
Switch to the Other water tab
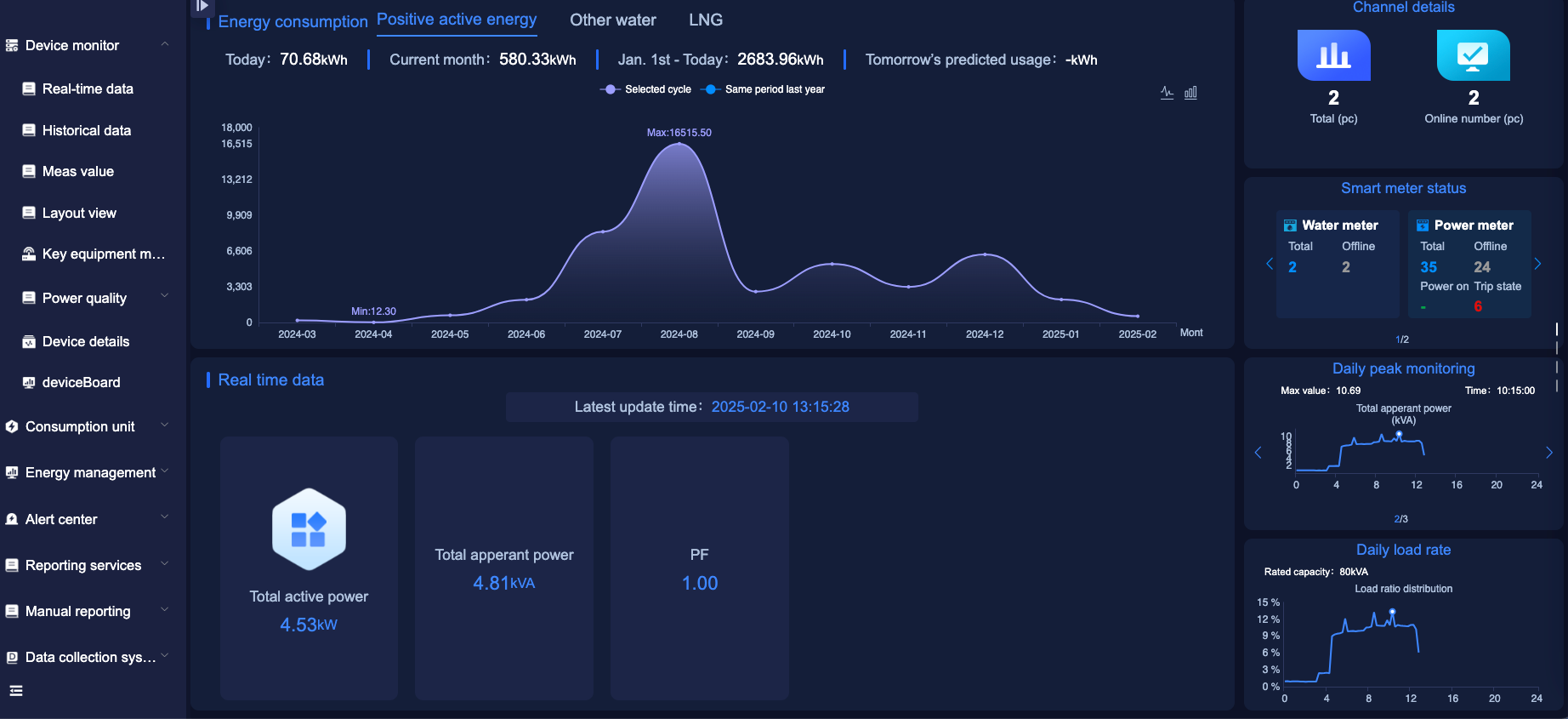click(x=612, y=20)
